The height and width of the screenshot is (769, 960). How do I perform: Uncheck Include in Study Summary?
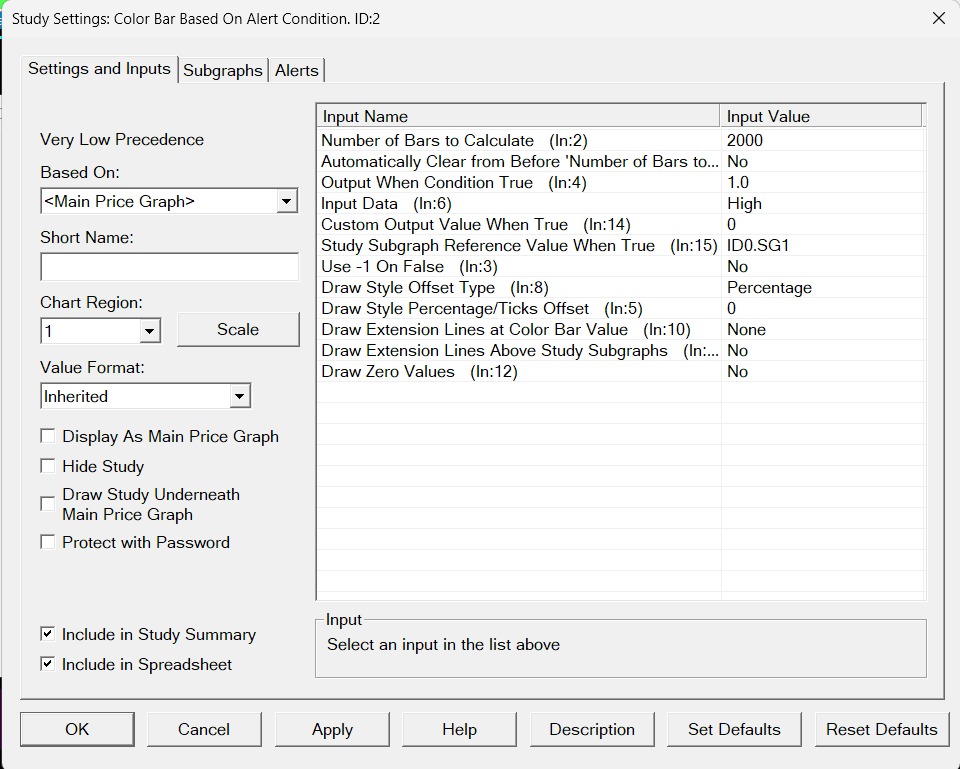click(48, 634)
